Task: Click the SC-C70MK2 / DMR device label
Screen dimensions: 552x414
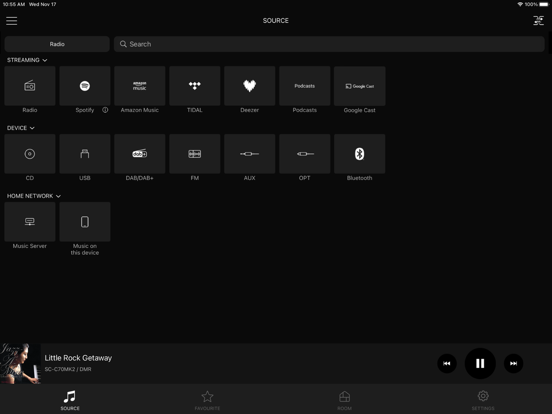Action: pos(68,369)
